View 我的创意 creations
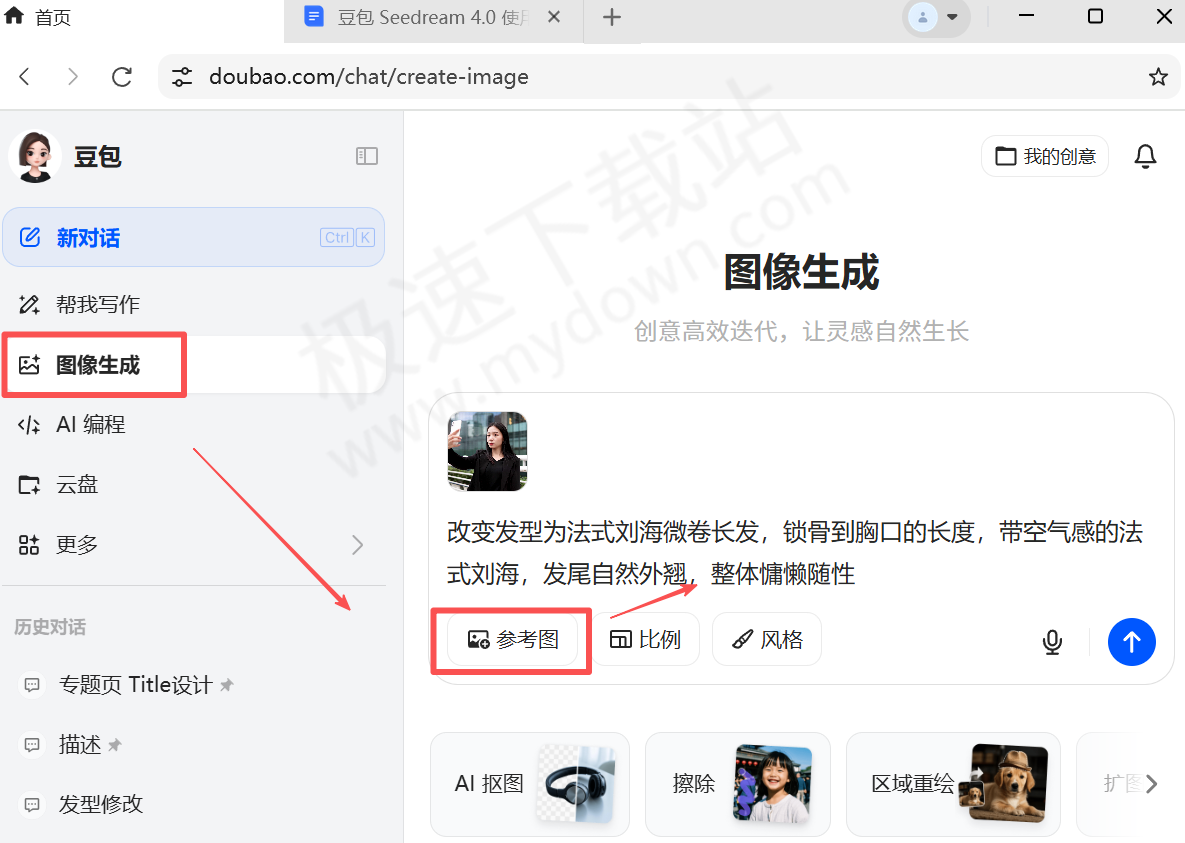1185x843 pixels. point(1044,156)
